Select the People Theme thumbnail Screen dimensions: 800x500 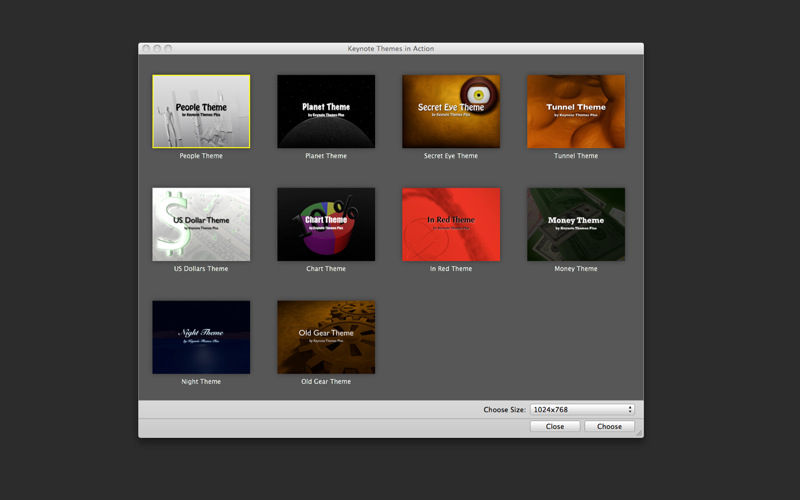(x=201, y=111)
